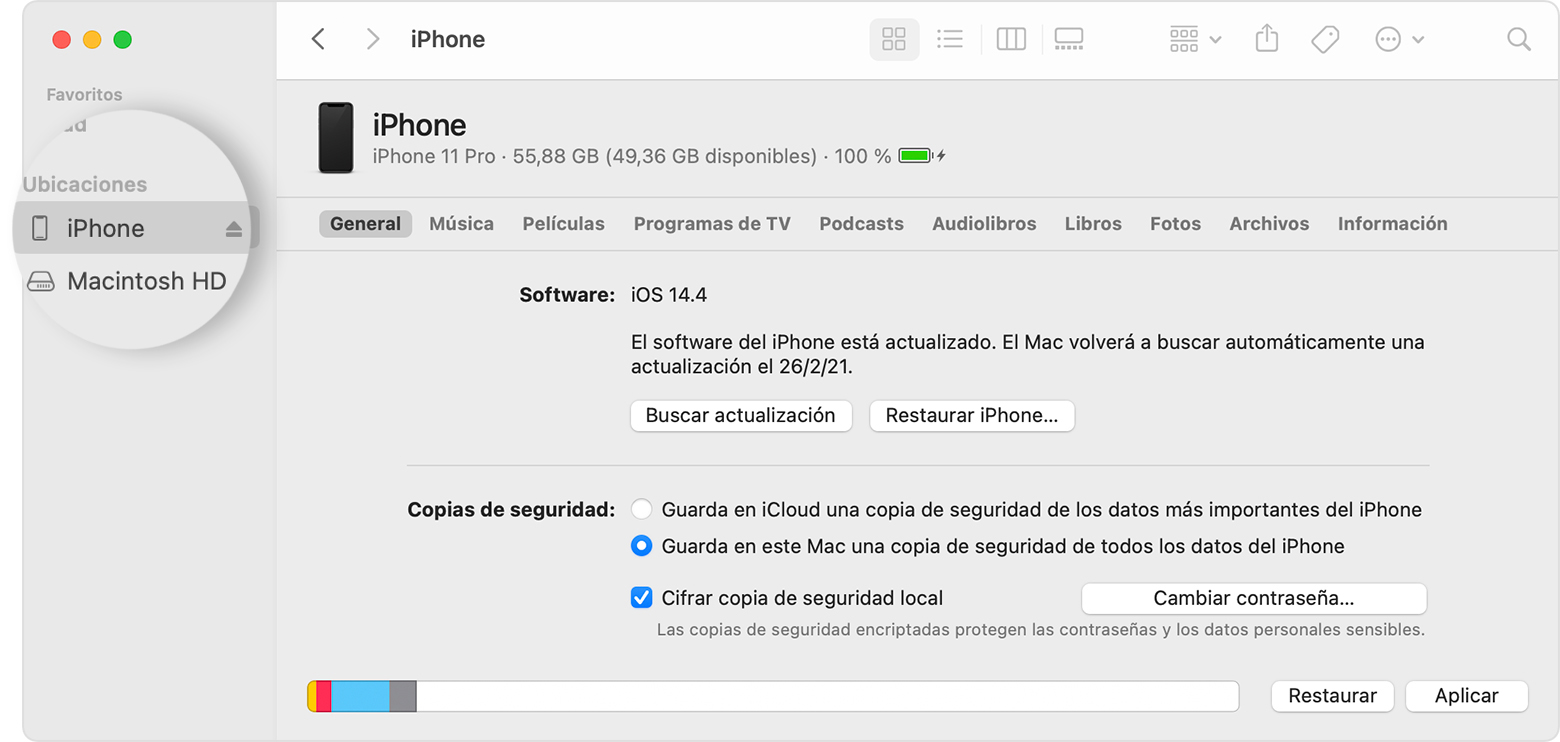The height and width of the screenshot is (742, 1560).
Task: Eject the iPhone from sidebar
Action: click(x=234, y=229)
